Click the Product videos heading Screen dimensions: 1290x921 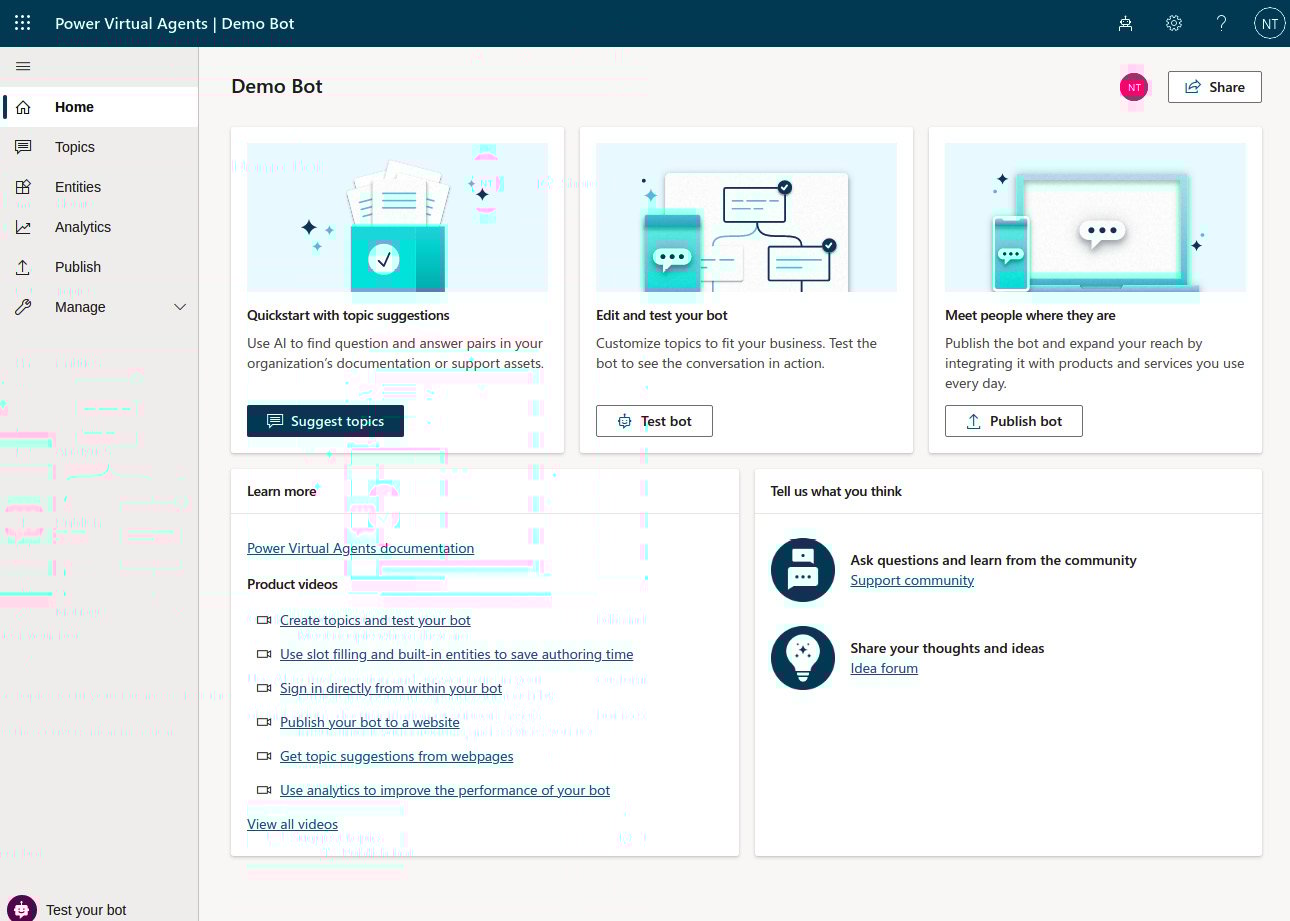tap(292, 584)
